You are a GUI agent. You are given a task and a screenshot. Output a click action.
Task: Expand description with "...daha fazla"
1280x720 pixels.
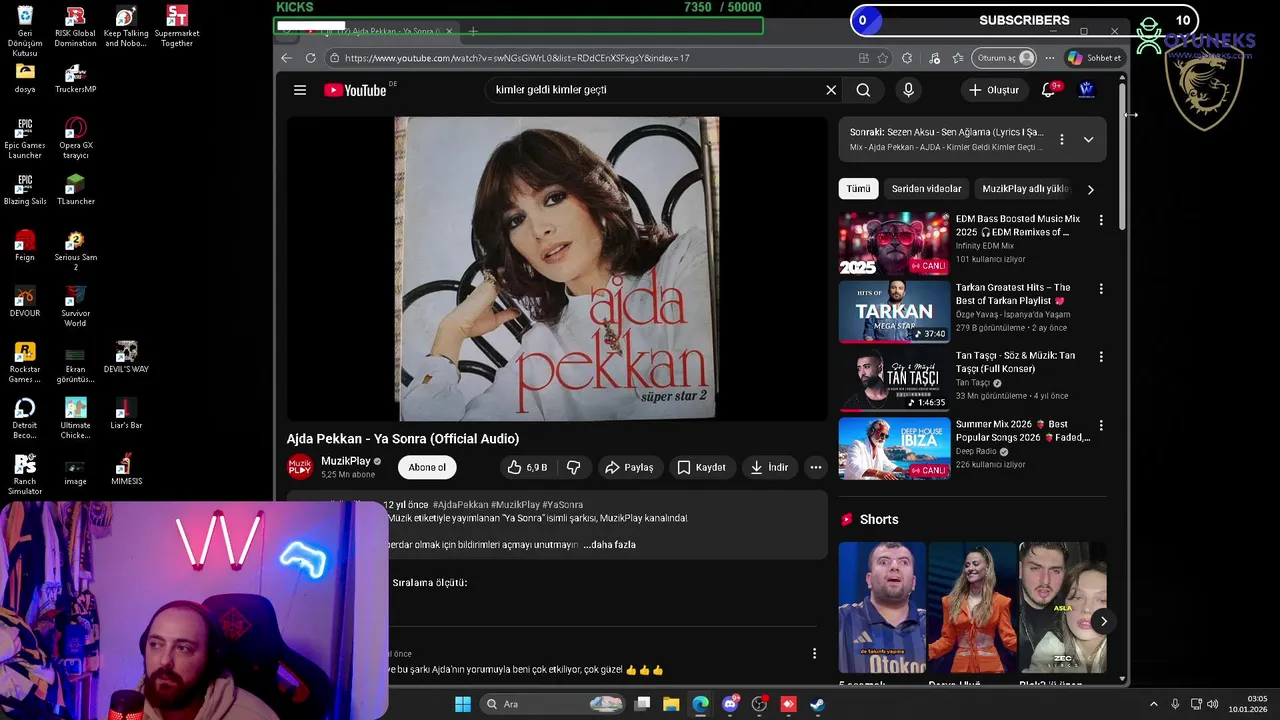coord(609,545)
